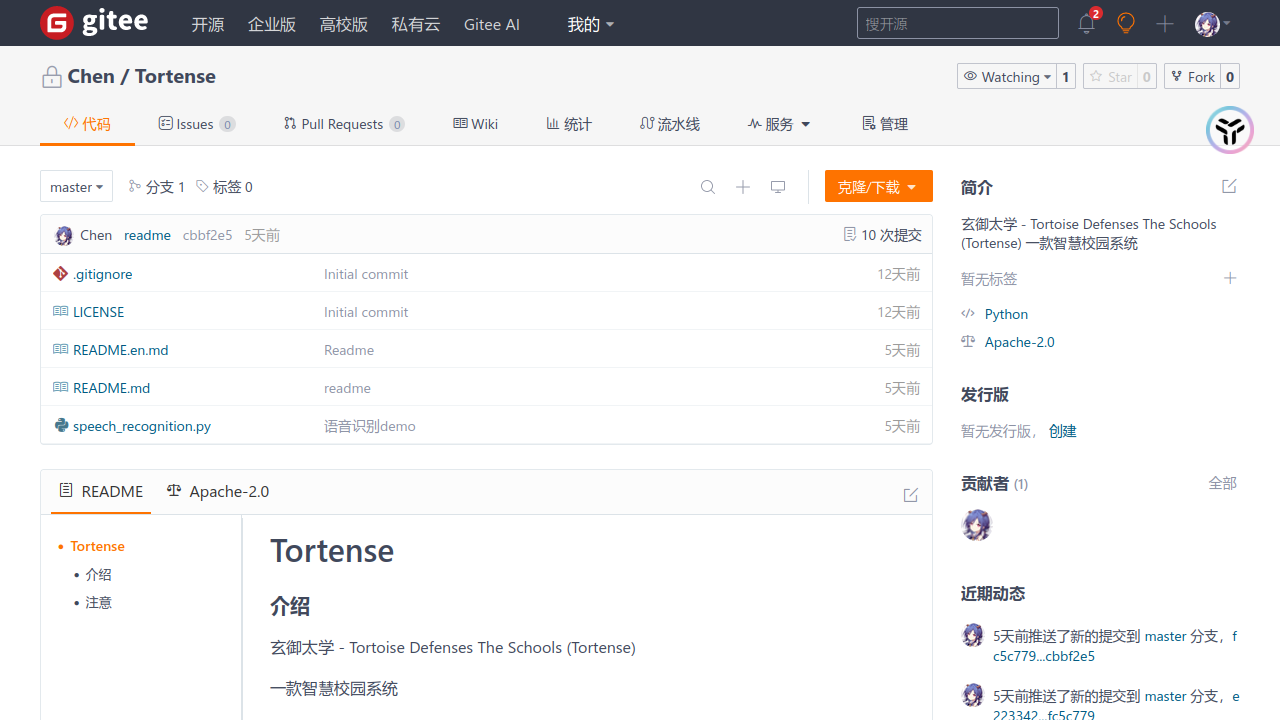
Task: Edit the repository intro with pencil icon
Action: (1229, 187)
